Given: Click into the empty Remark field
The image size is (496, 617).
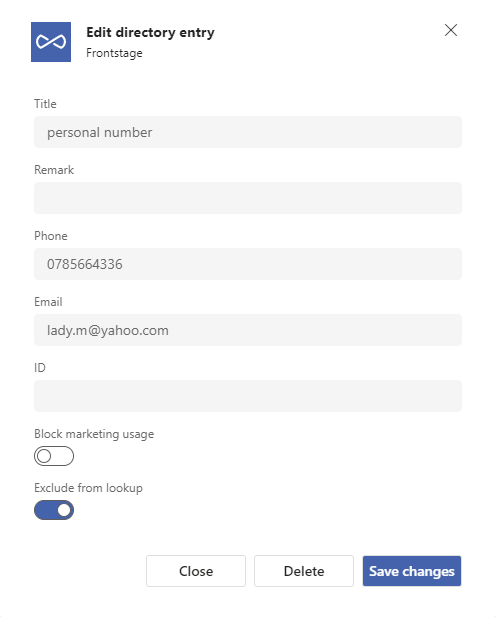Looking at the screenshot, I should tap(248, 198).
